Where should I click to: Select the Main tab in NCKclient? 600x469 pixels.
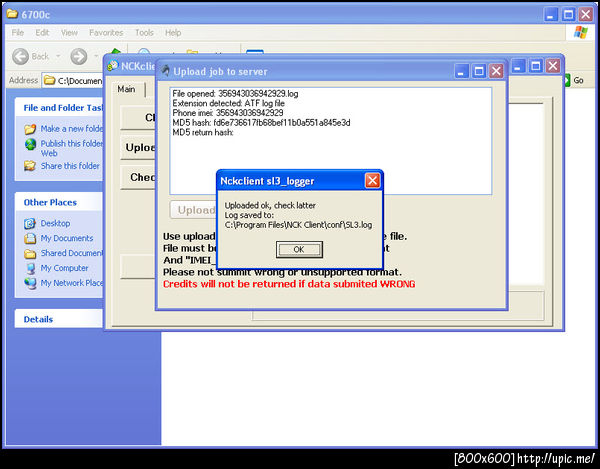click(x=126, y=89)
